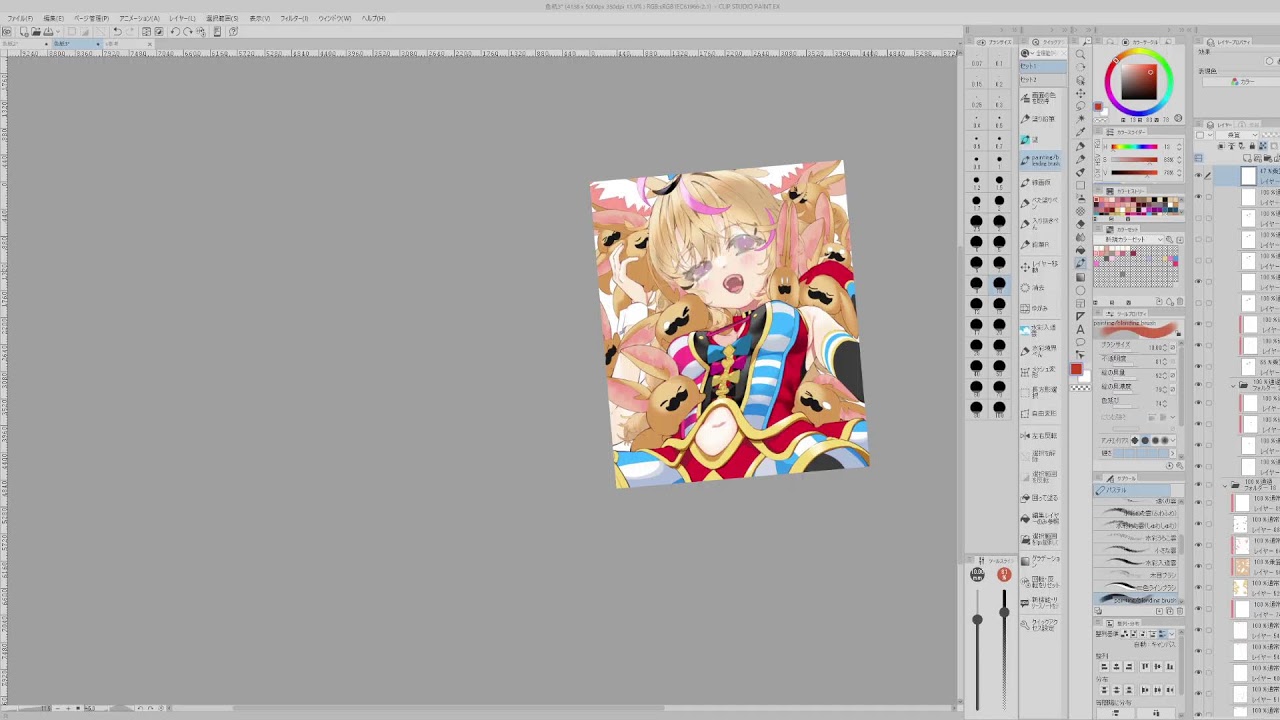Screen dimensions: 1280x720
Task: Open the help question mark icon
Action: click(x=233, y=32)
